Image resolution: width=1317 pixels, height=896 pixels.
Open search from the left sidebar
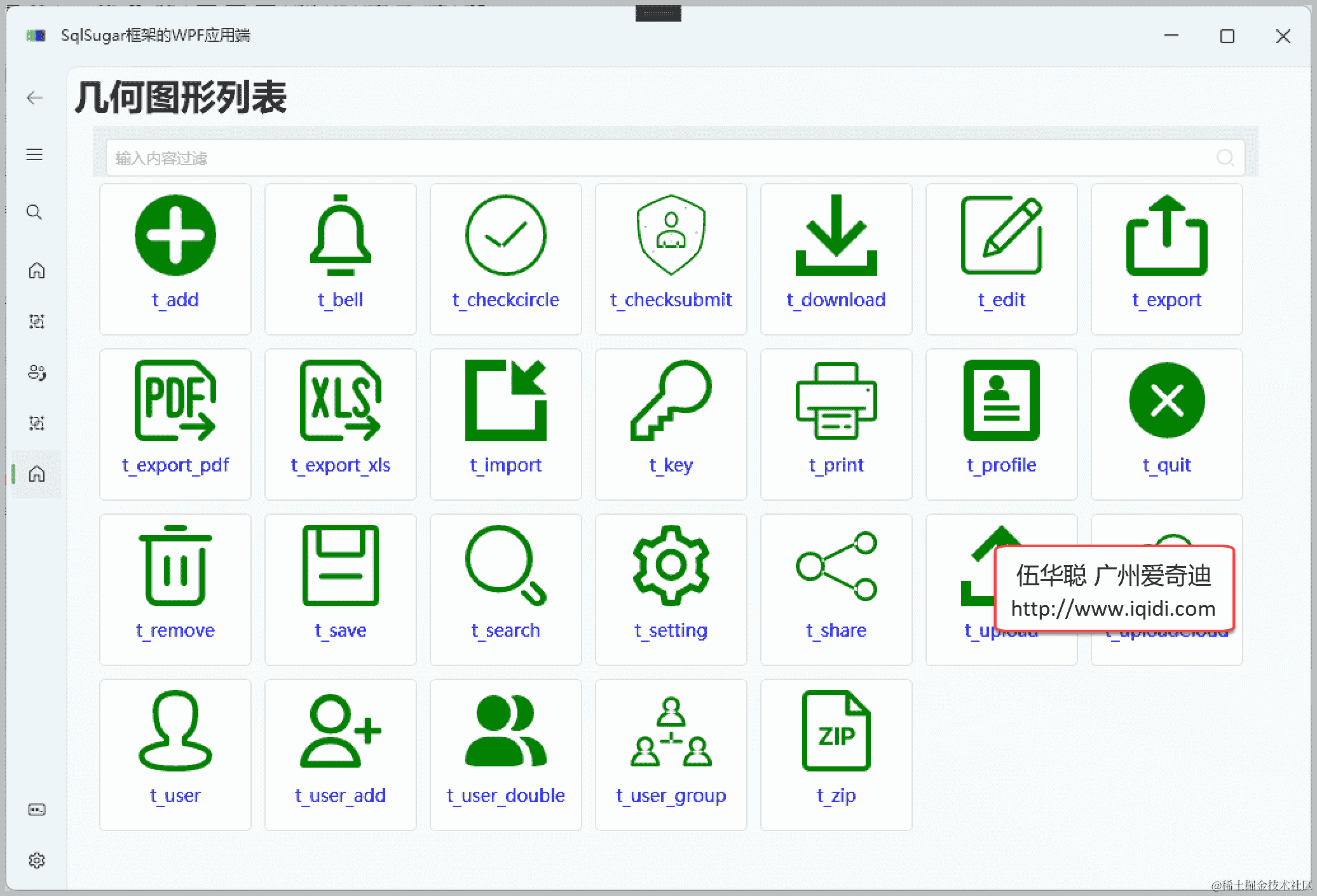click(x=35, y=212)
